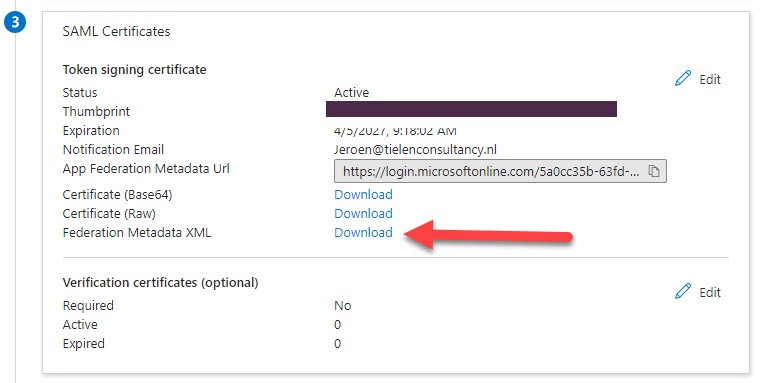Copy the App Federation Metadata Url

point(654,171)
